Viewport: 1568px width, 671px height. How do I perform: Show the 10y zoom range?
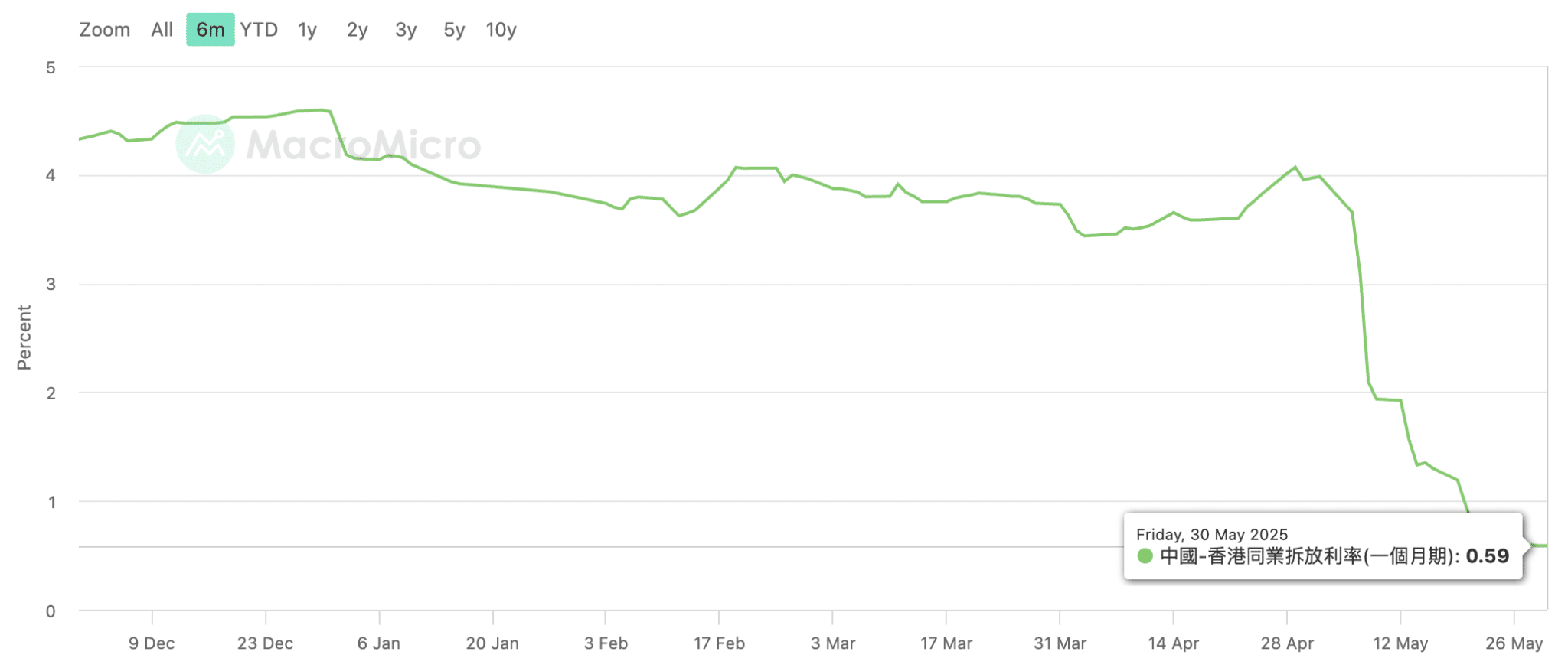coord(501,30)
